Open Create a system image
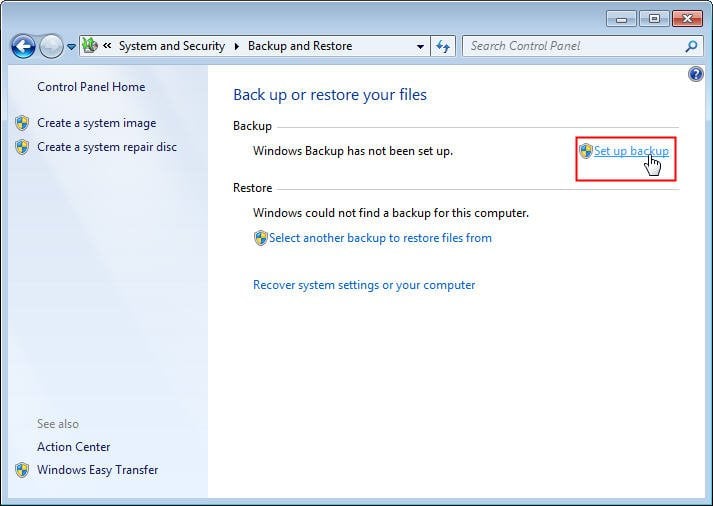Viewport: 713px width, 506px height. point(97,123)
